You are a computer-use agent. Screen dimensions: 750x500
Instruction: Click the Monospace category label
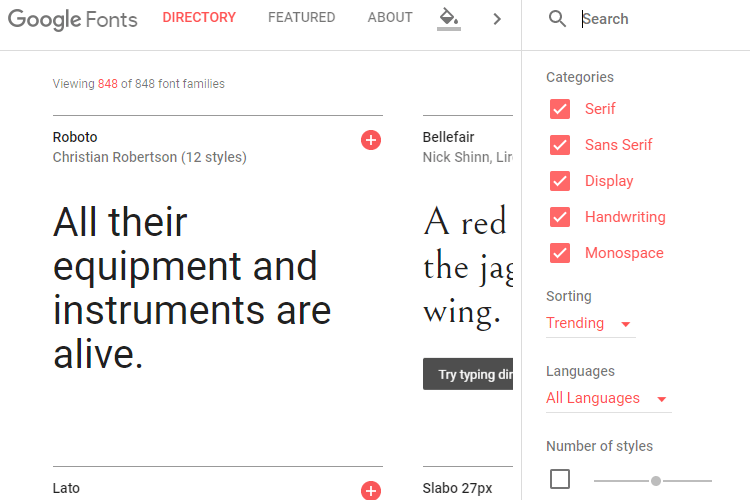(624, 253)
